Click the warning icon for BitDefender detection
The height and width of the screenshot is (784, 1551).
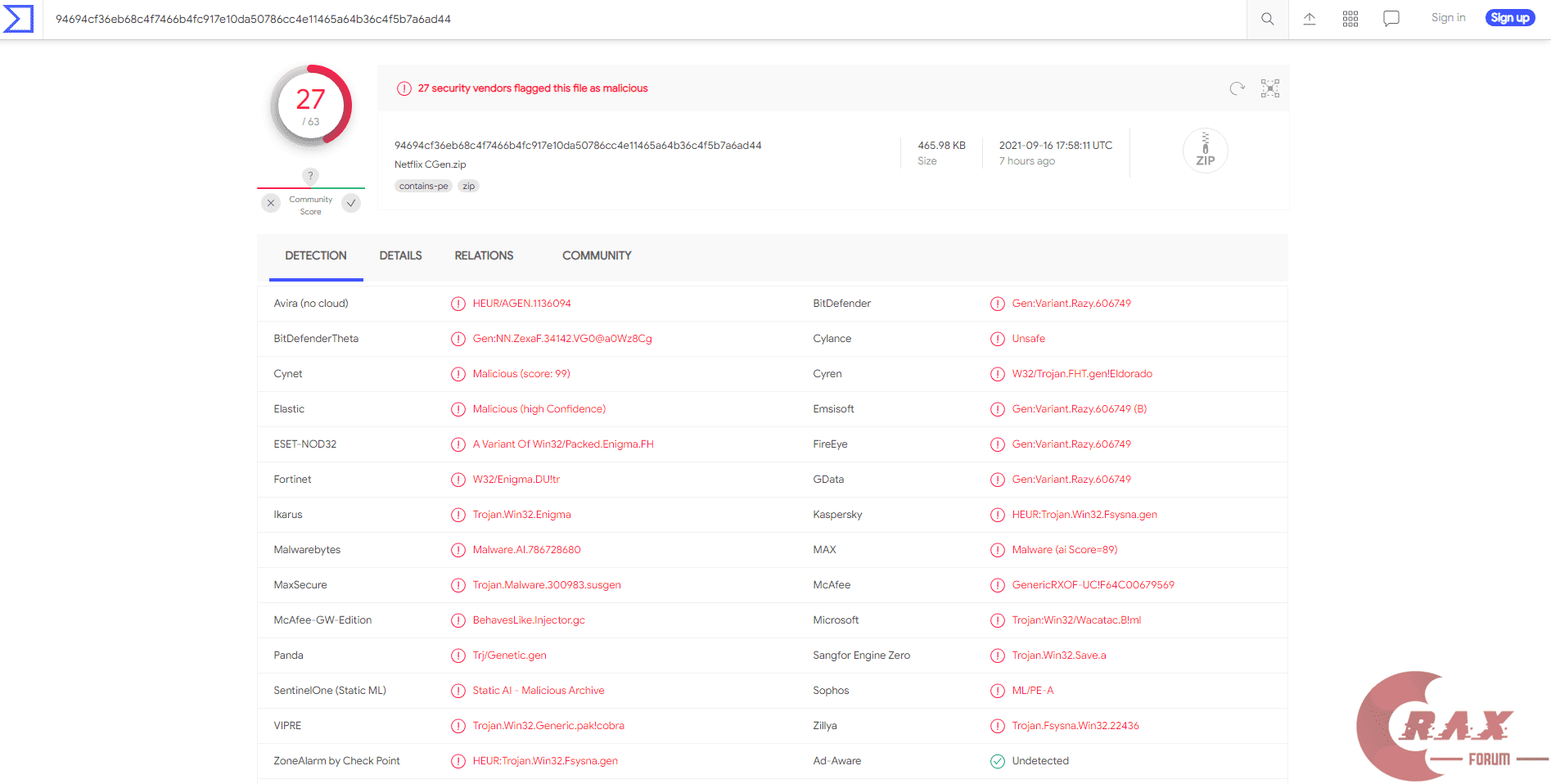998,304
